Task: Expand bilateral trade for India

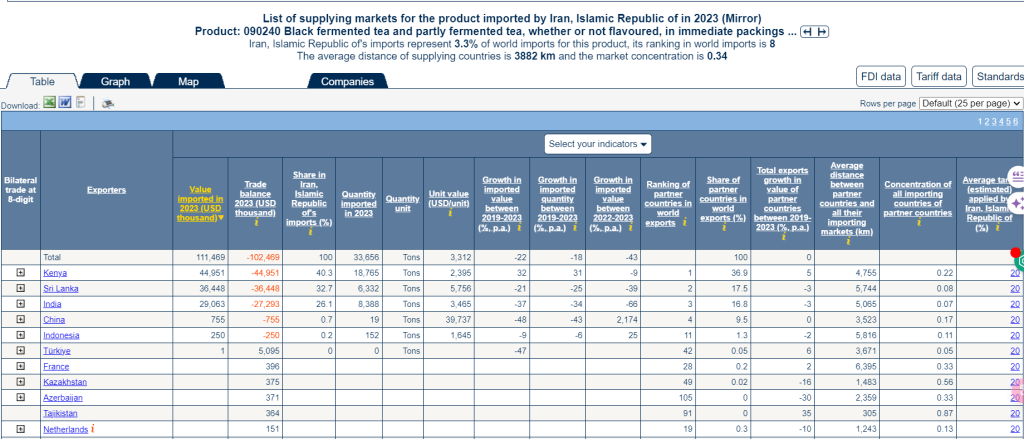Action: point(21,304)
